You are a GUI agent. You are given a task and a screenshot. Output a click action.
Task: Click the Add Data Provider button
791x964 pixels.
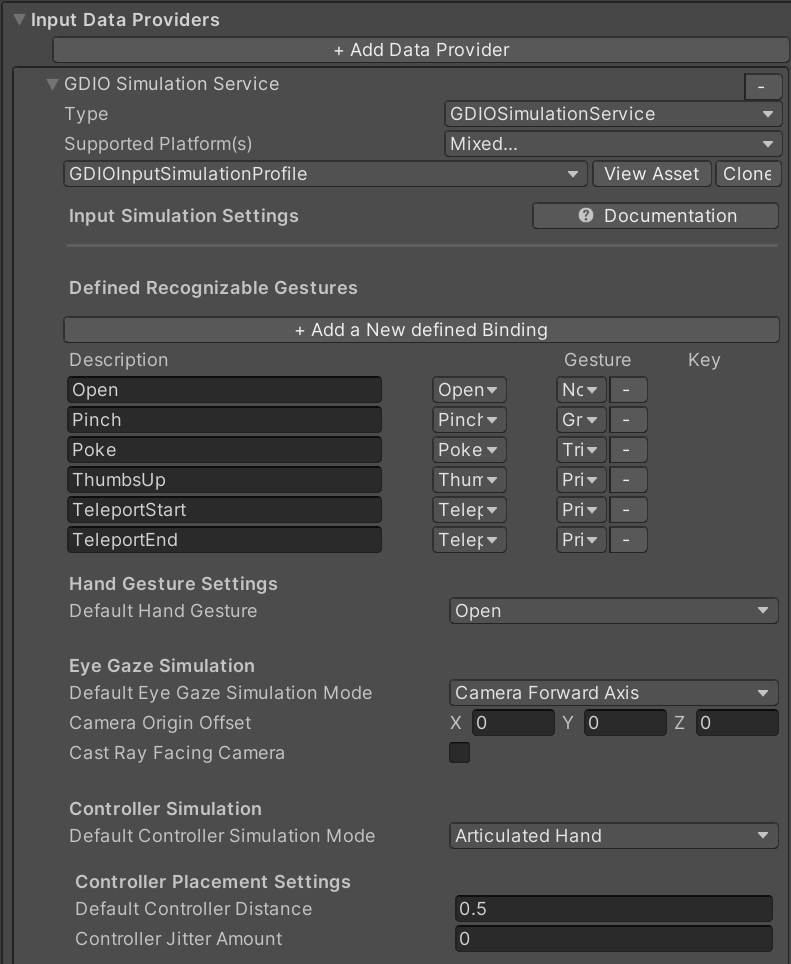pos(421,50)
